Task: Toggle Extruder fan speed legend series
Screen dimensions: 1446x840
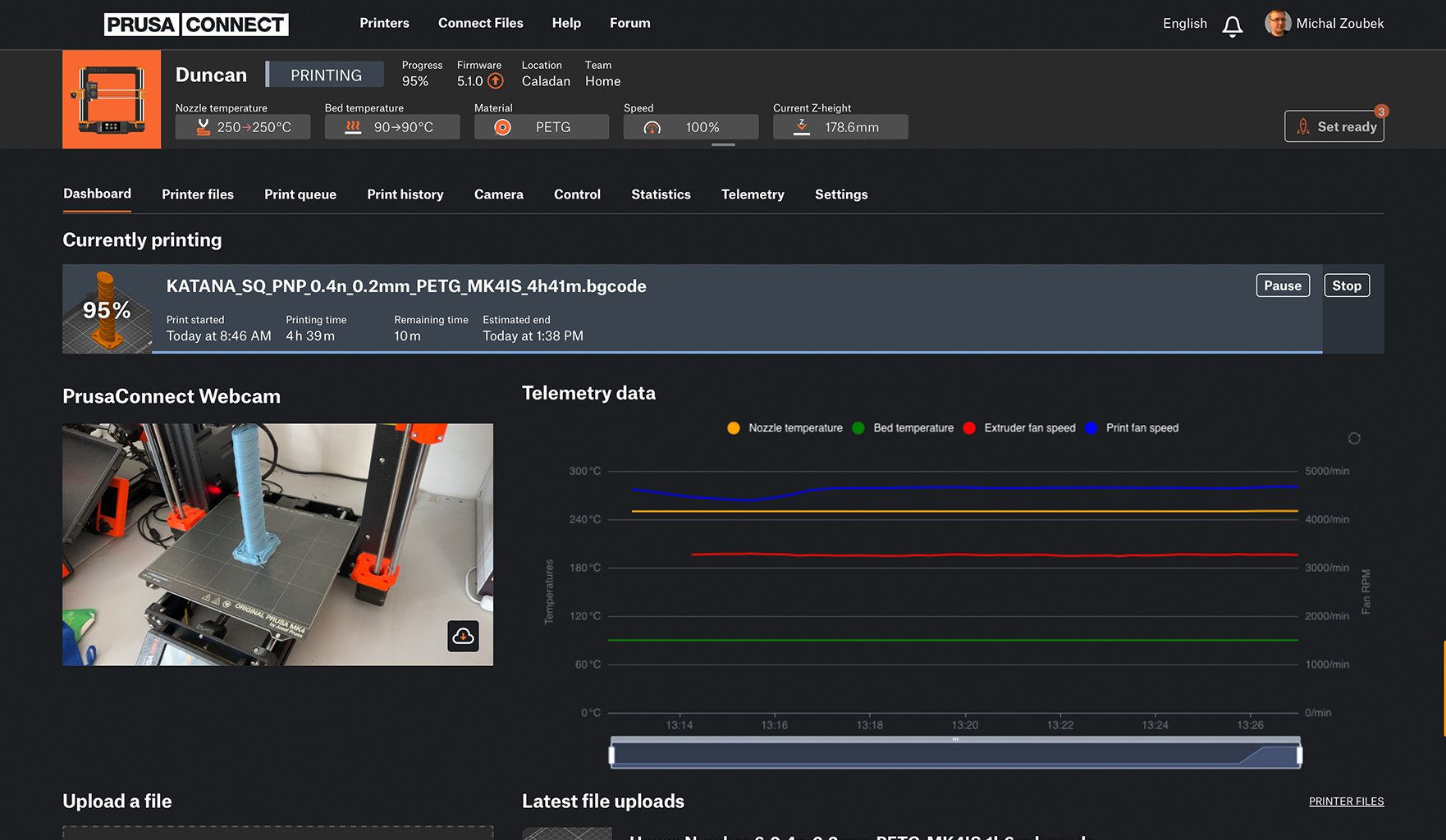Action: 1019,428
